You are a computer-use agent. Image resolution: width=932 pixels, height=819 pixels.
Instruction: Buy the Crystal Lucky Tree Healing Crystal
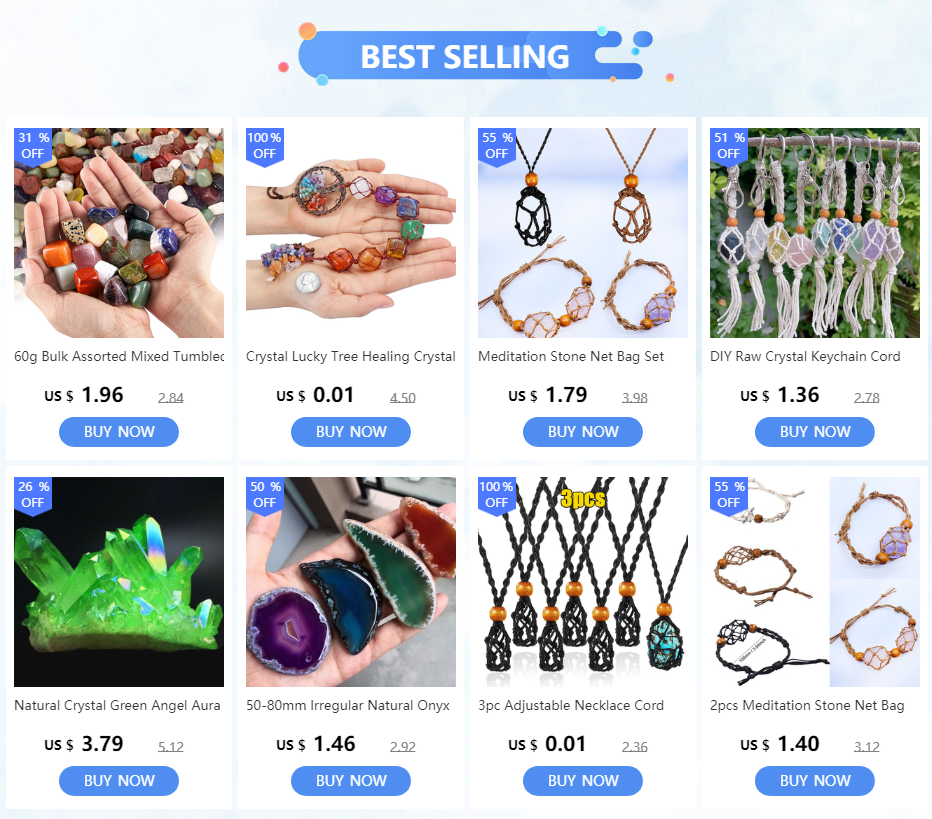pos(351,432)
